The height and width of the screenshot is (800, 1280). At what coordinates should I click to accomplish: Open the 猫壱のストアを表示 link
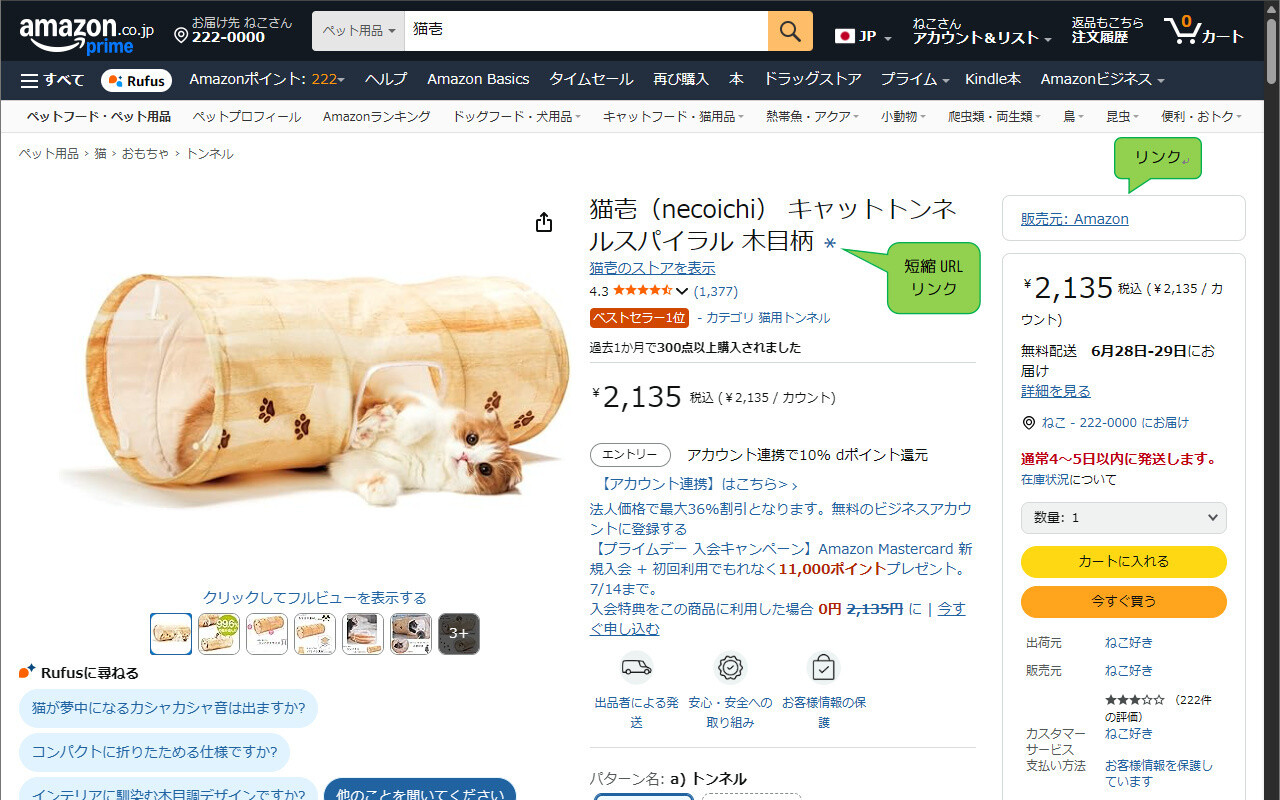[653, 268]
